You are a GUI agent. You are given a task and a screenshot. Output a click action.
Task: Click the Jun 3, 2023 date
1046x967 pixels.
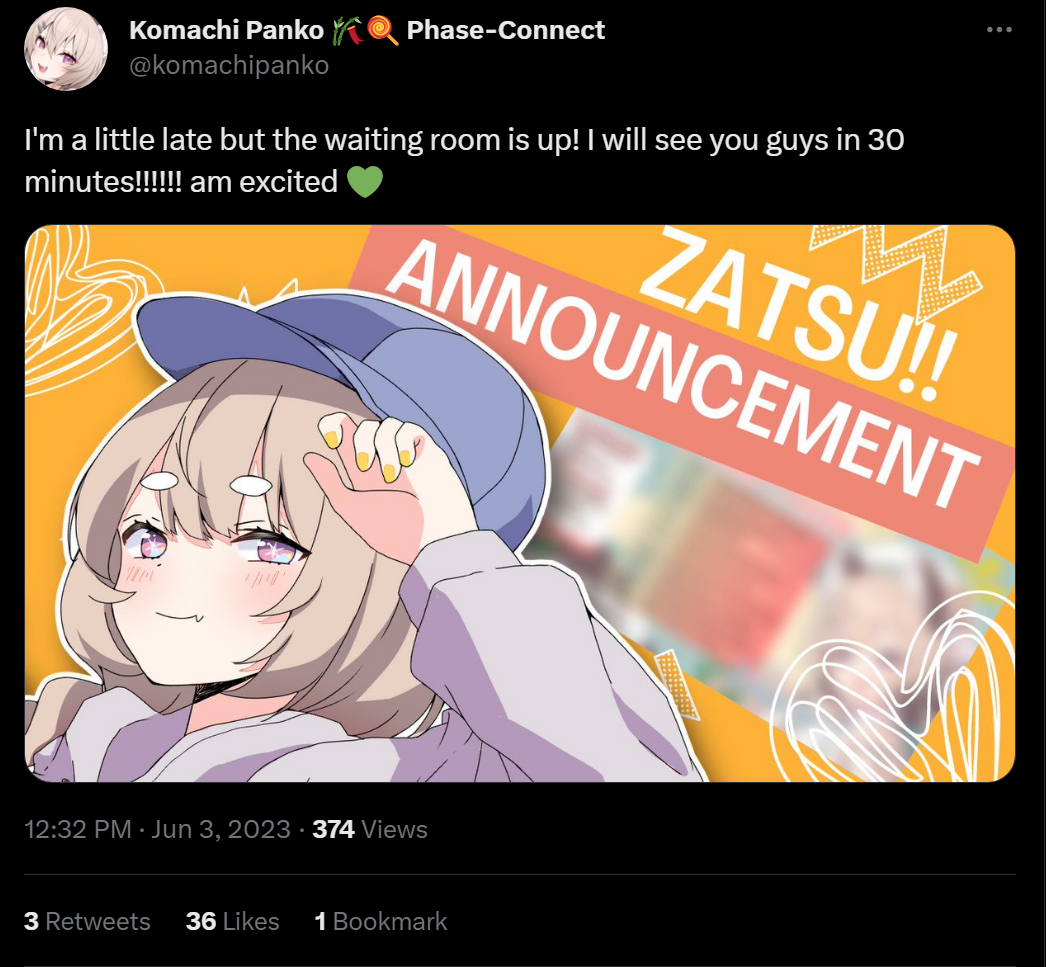(x=221, y=829)
